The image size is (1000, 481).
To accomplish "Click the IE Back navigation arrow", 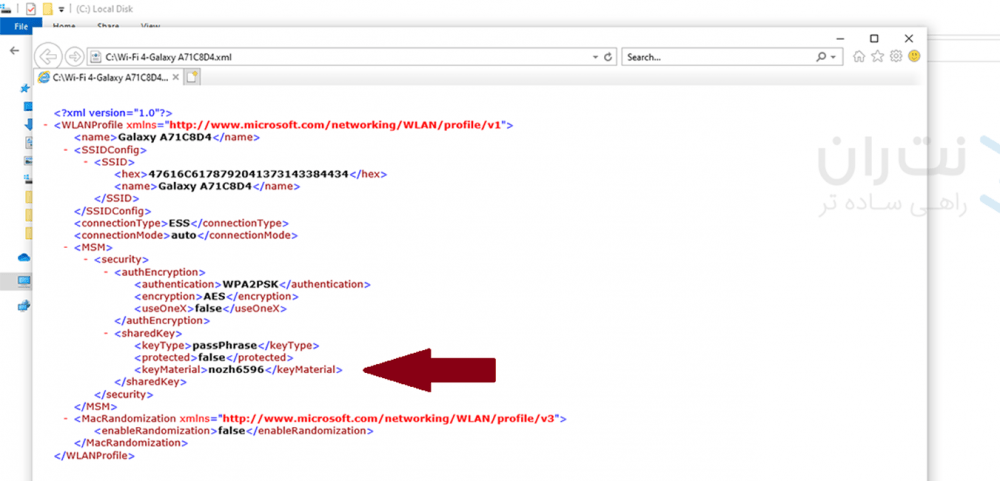I will 49,56.
